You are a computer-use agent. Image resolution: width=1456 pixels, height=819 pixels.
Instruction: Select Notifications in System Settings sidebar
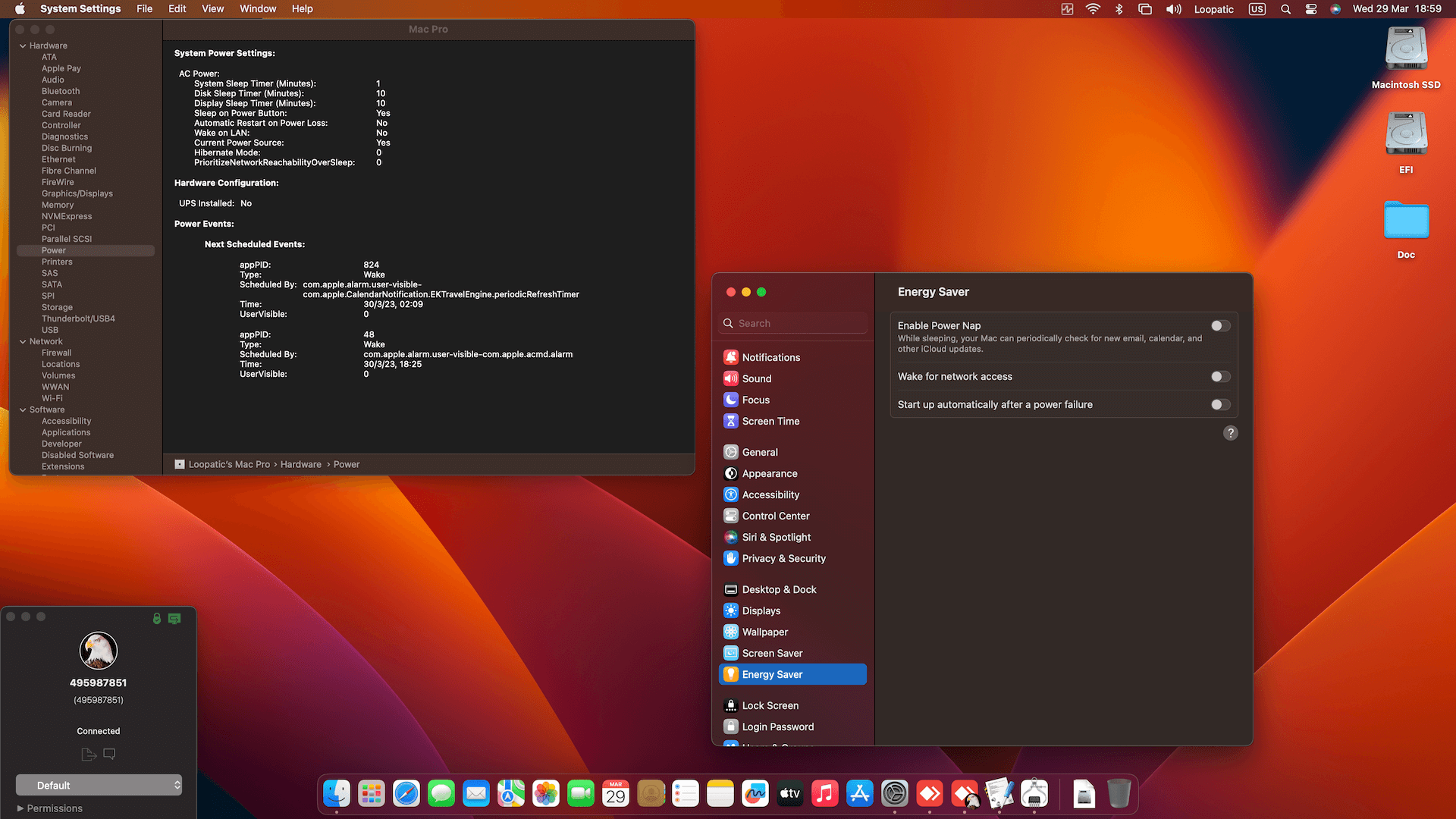770,356
